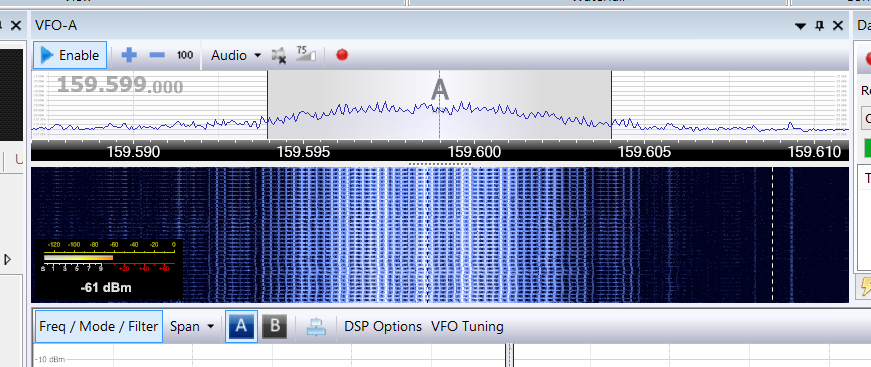The image size is (871, 367).
Task: Select VFO A button
Action: [241, 326]
